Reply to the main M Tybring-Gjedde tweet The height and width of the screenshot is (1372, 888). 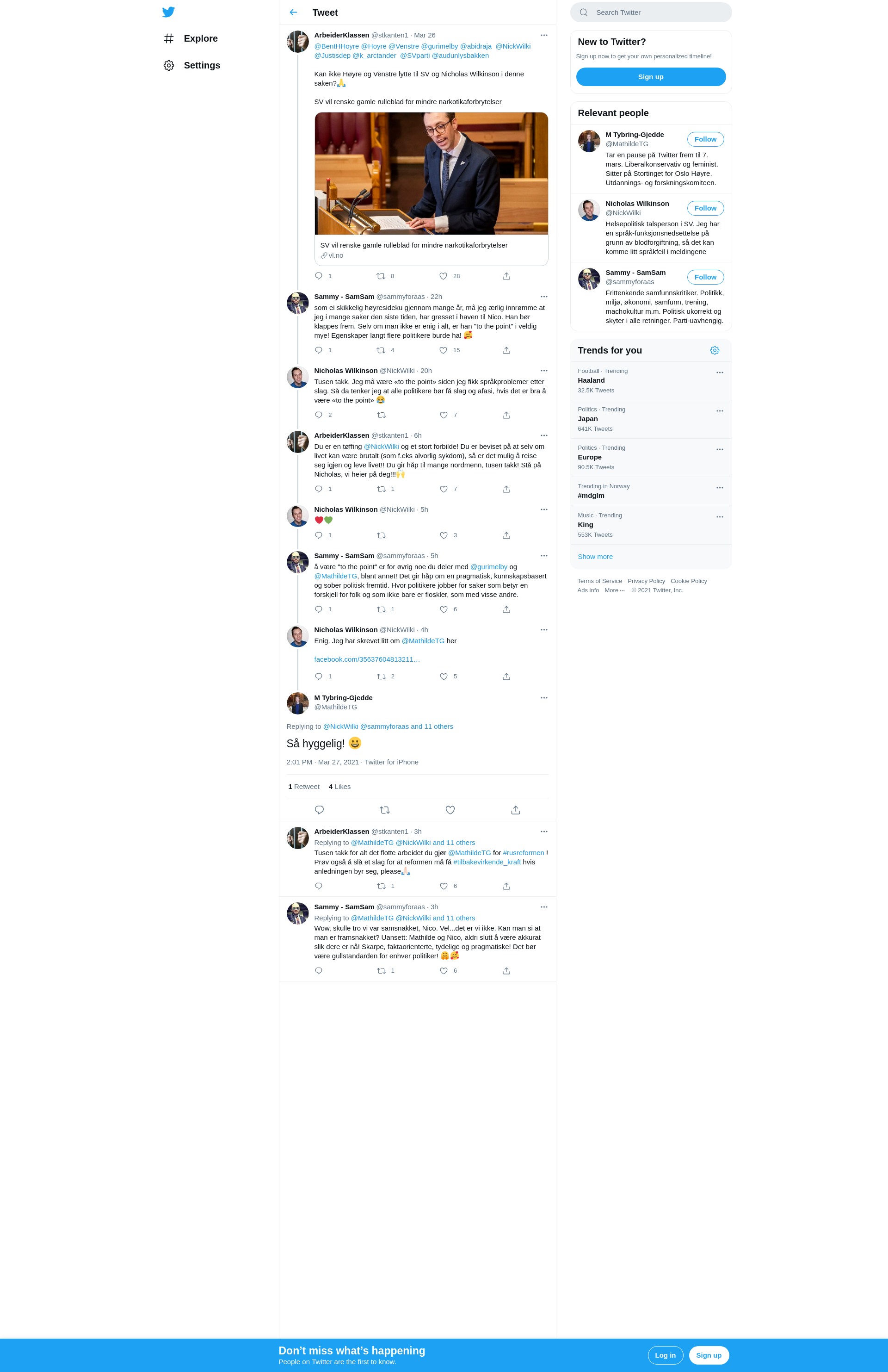point(319,810)
